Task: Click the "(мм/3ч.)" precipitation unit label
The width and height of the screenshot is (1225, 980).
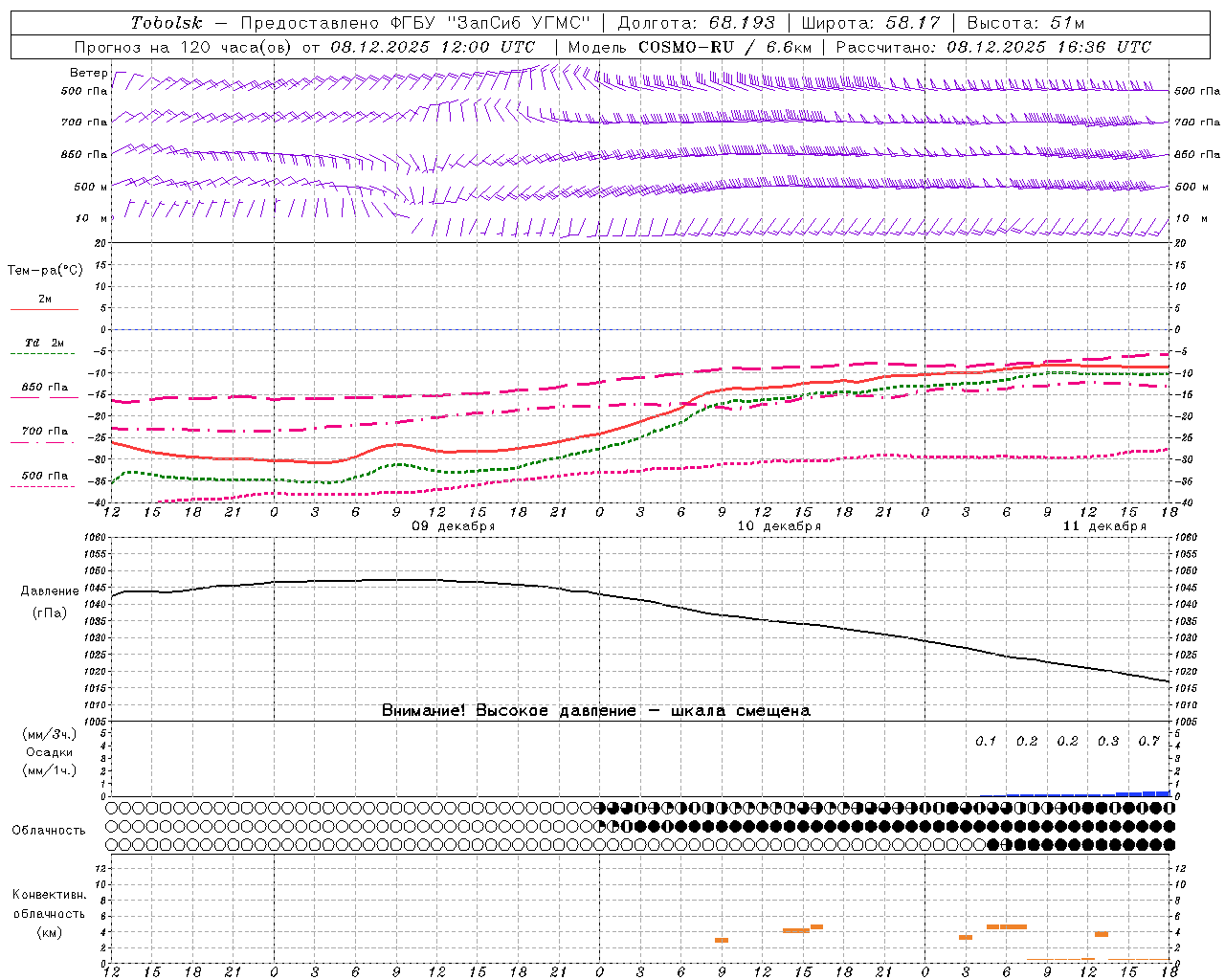Action: pos(50,734)
